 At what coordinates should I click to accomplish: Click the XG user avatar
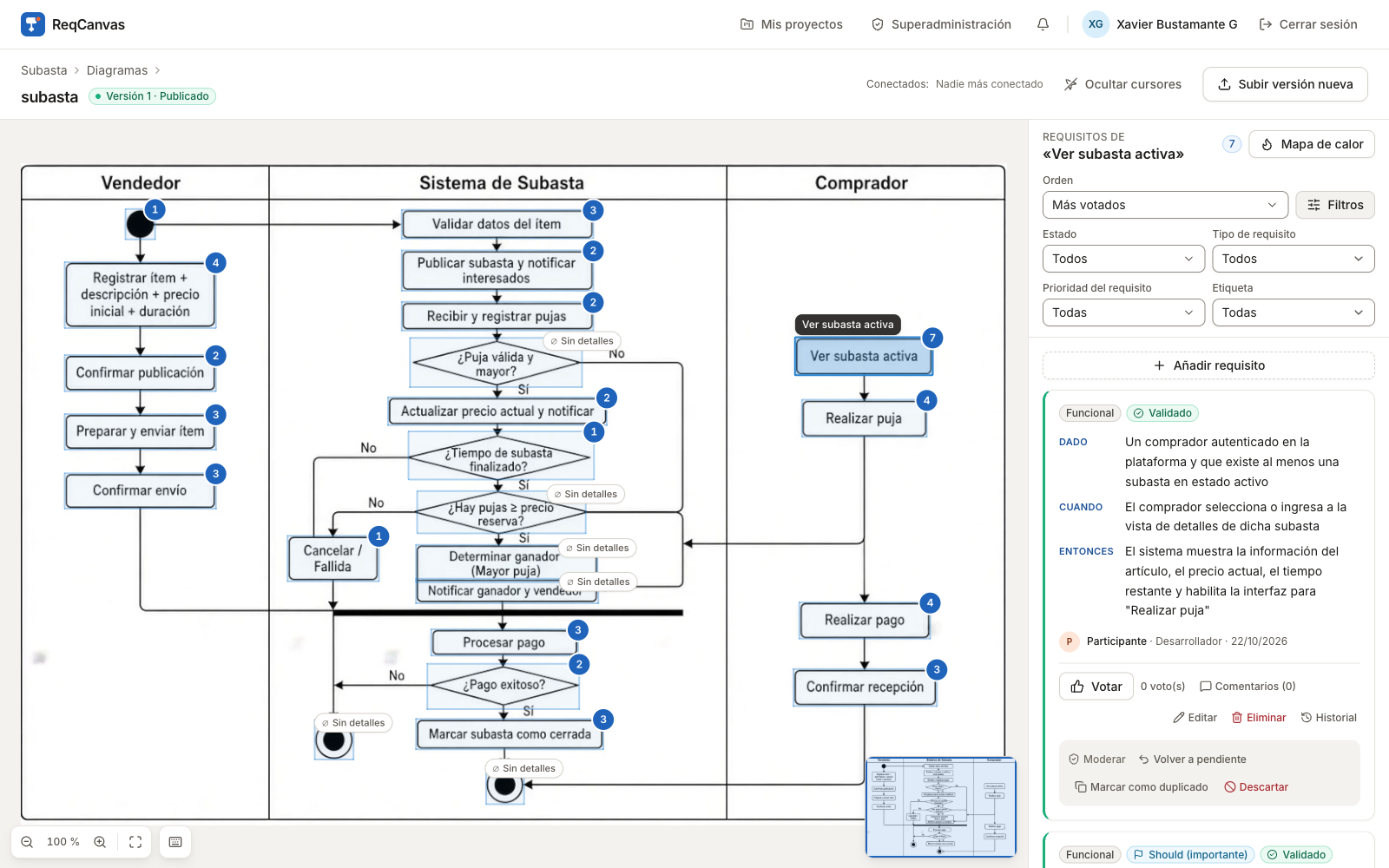pyautogui.click(x=1096, y=24)
